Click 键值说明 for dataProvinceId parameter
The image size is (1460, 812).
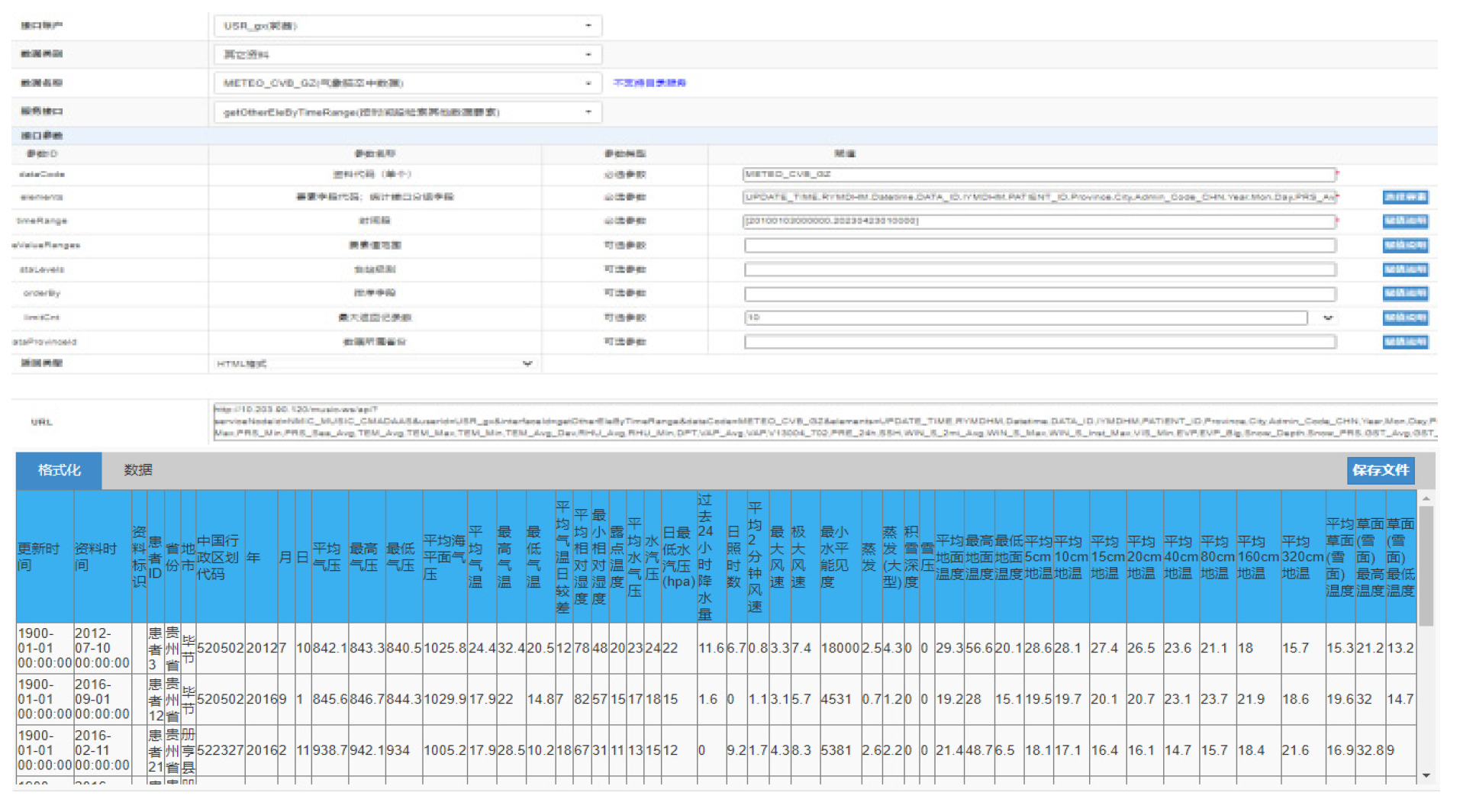[1407, 342]
